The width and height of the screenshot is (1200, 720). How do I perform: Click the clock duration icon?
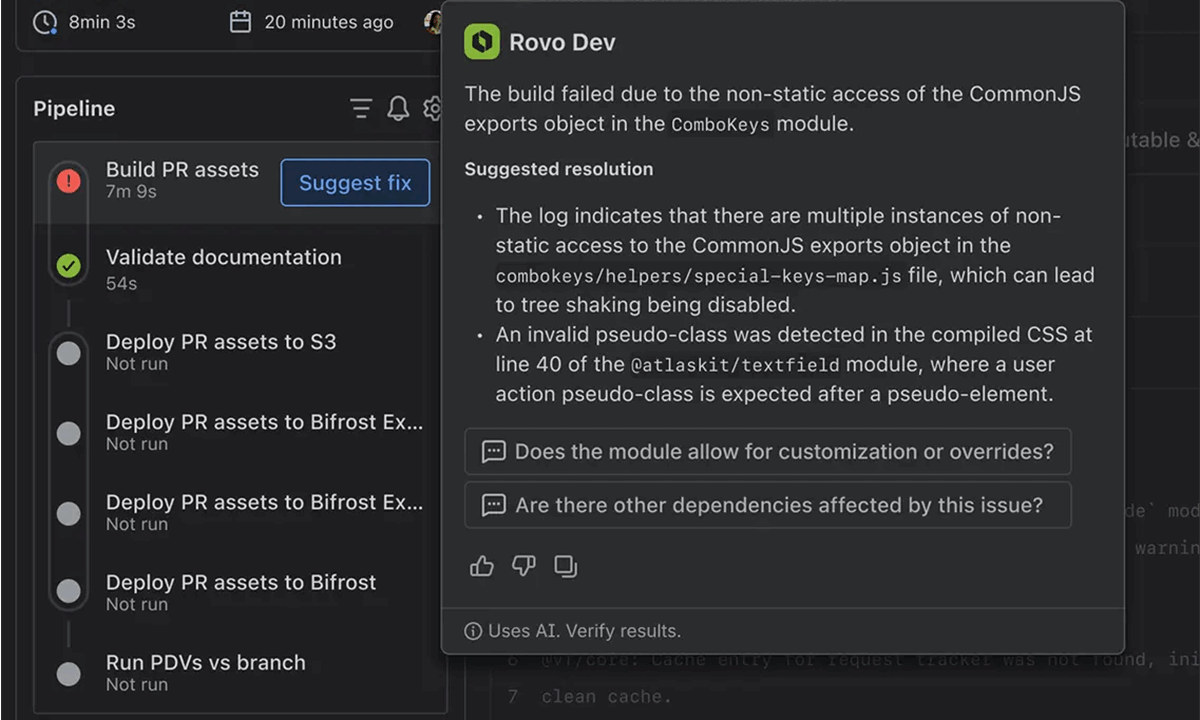pyautogui.click(x=45, y=22)
